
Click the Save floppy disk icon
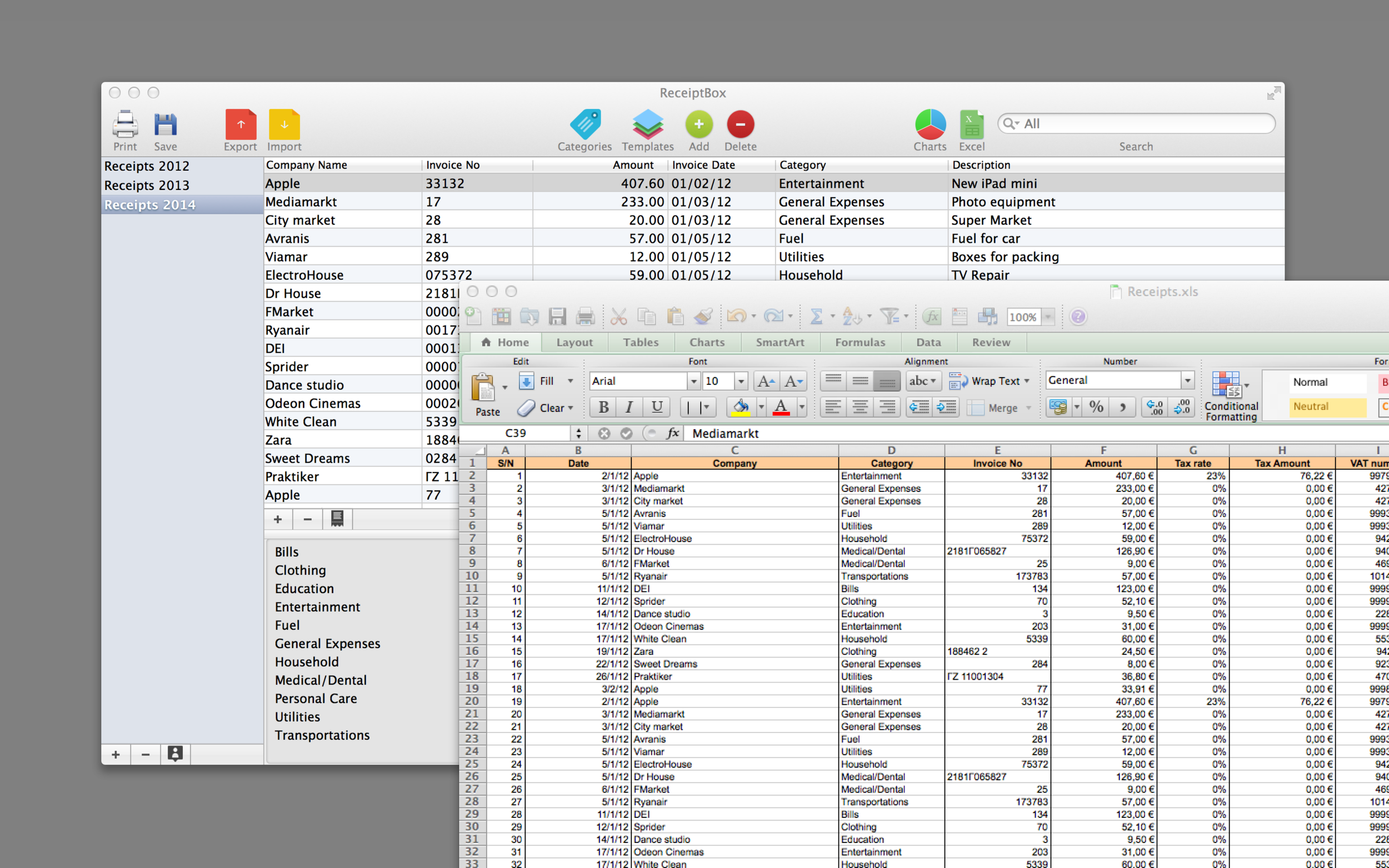pos(166,124)
